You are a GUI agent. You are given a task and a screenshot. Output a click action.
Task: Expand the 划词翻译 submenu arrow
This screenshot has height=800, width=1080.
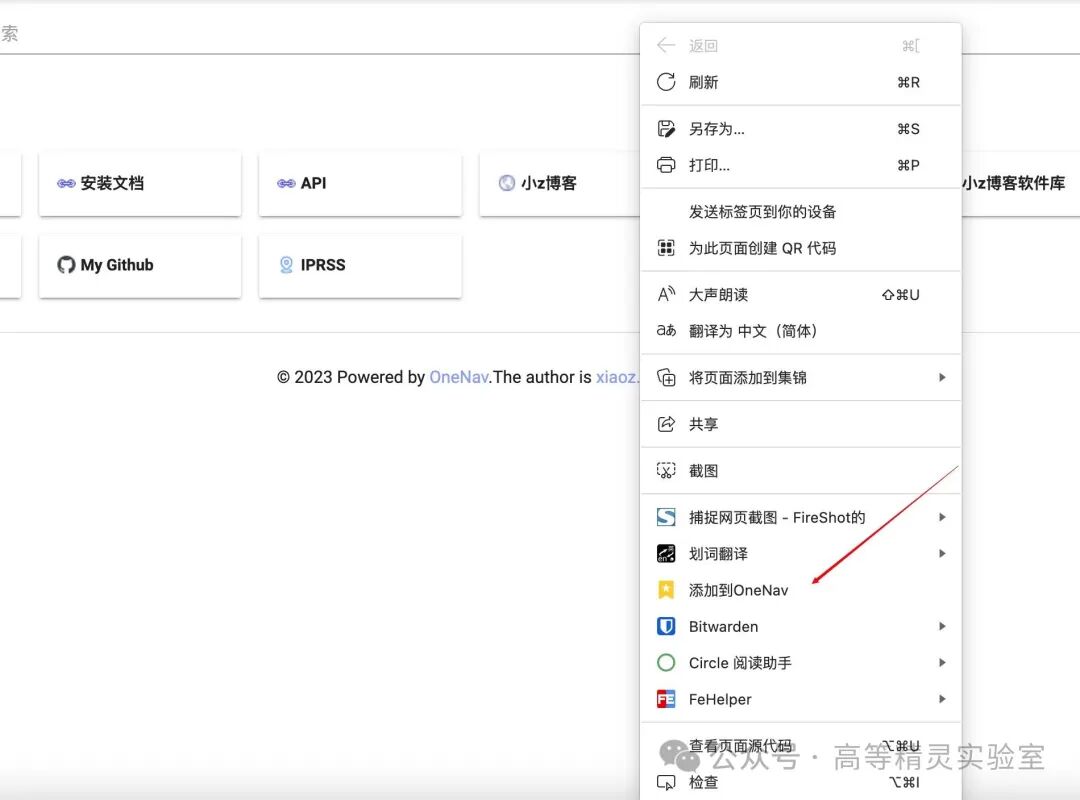click(942, 553)
